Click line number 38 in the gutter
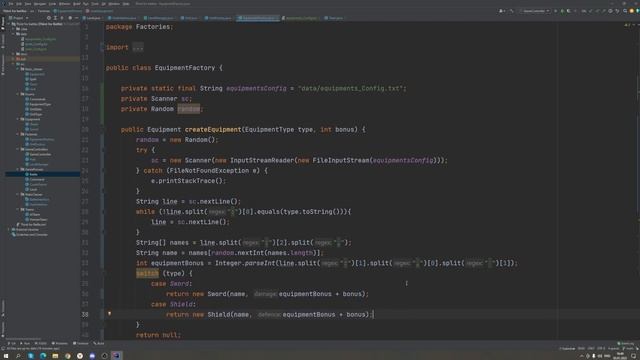This screenshot has height=360, width=640. [85, 314]
